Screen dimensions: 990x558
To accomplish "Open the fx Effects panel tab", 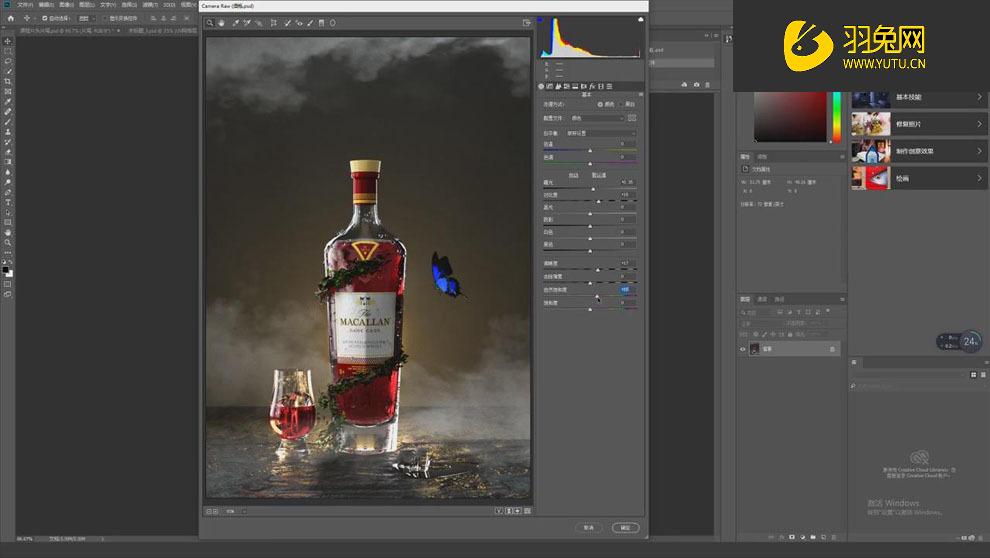I will pyautogui.click(x=592, y=86).
